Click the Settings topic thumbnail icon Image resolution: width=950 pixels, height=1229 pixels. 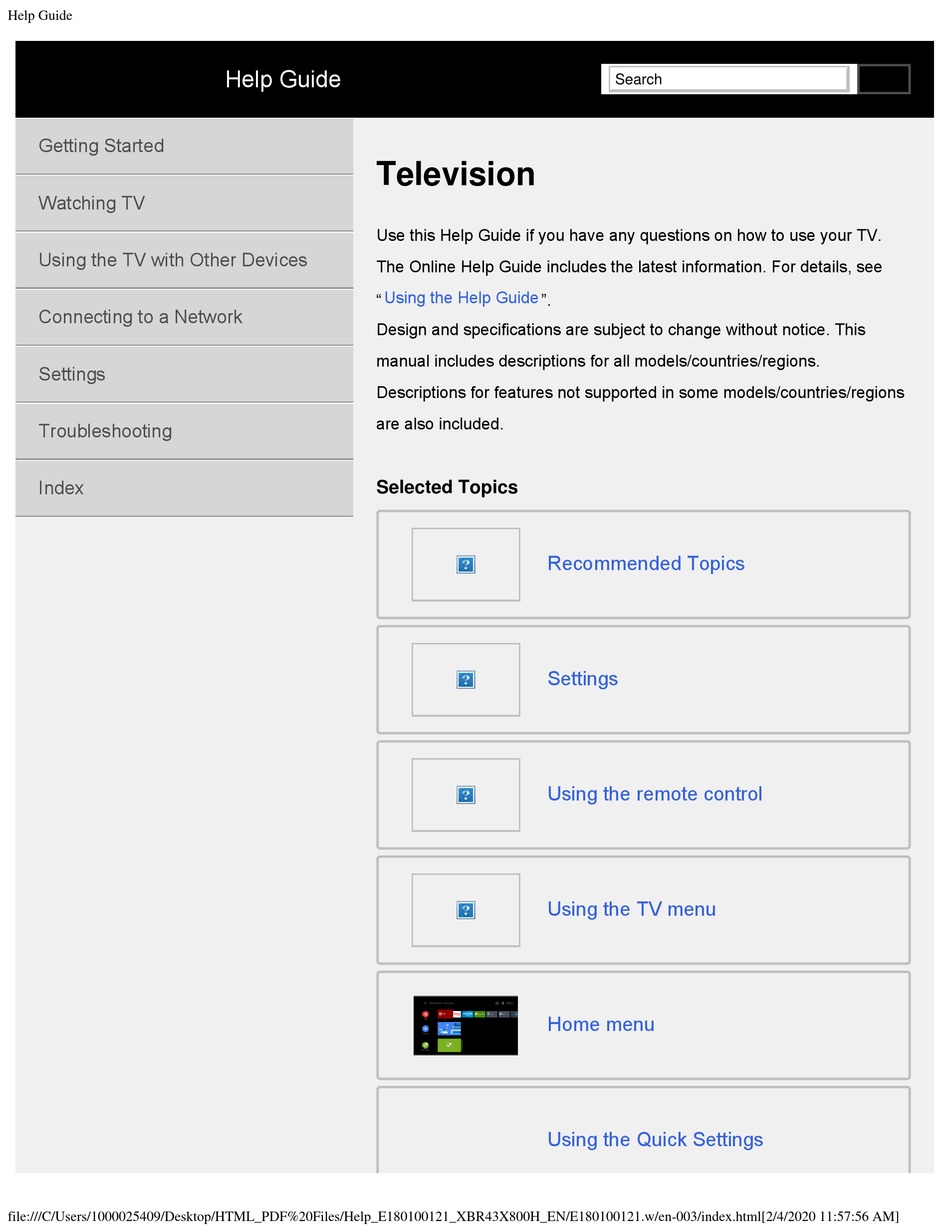click(465, 679)
